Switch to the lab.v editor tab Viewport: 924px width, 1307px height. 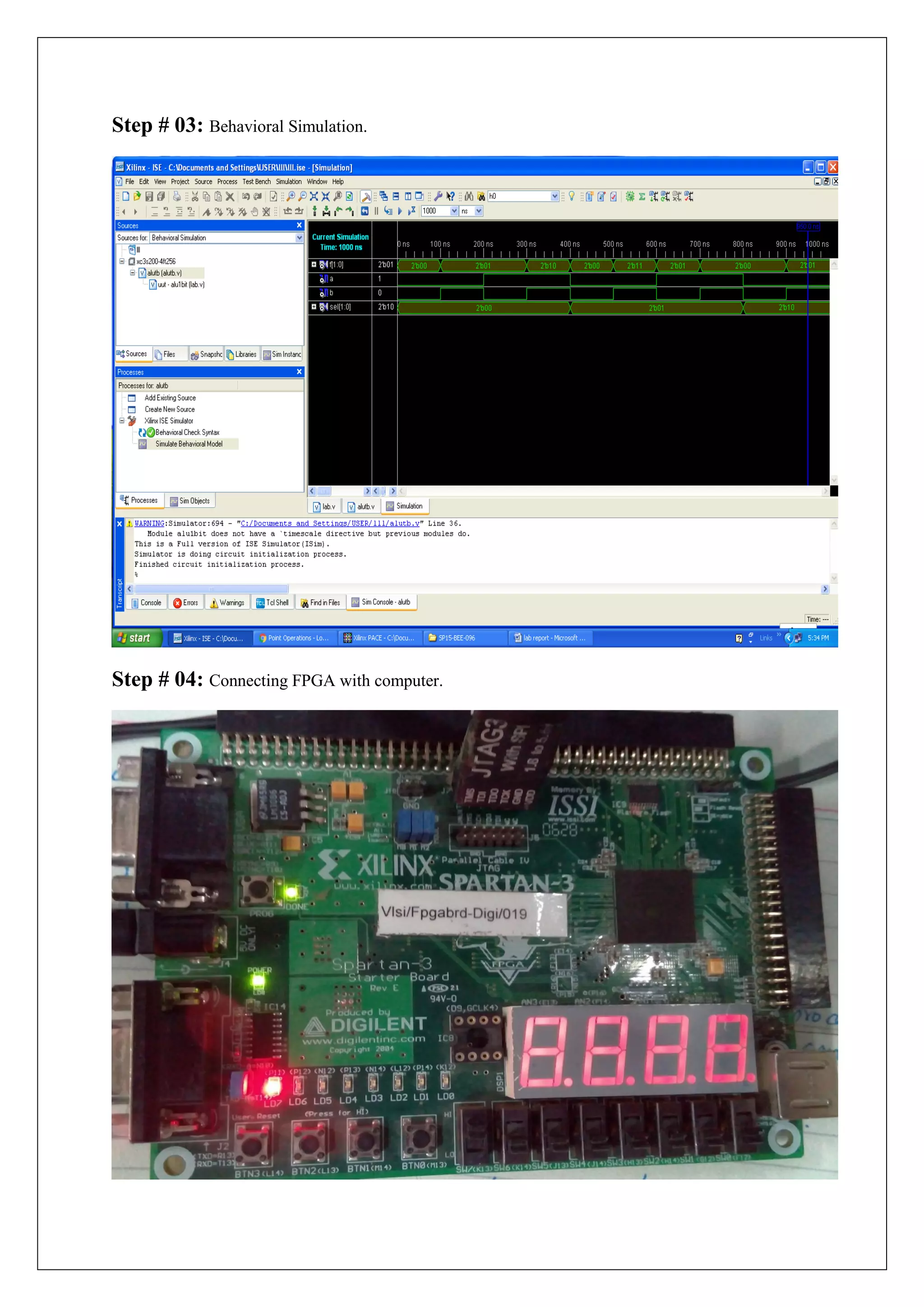point(324,507)
